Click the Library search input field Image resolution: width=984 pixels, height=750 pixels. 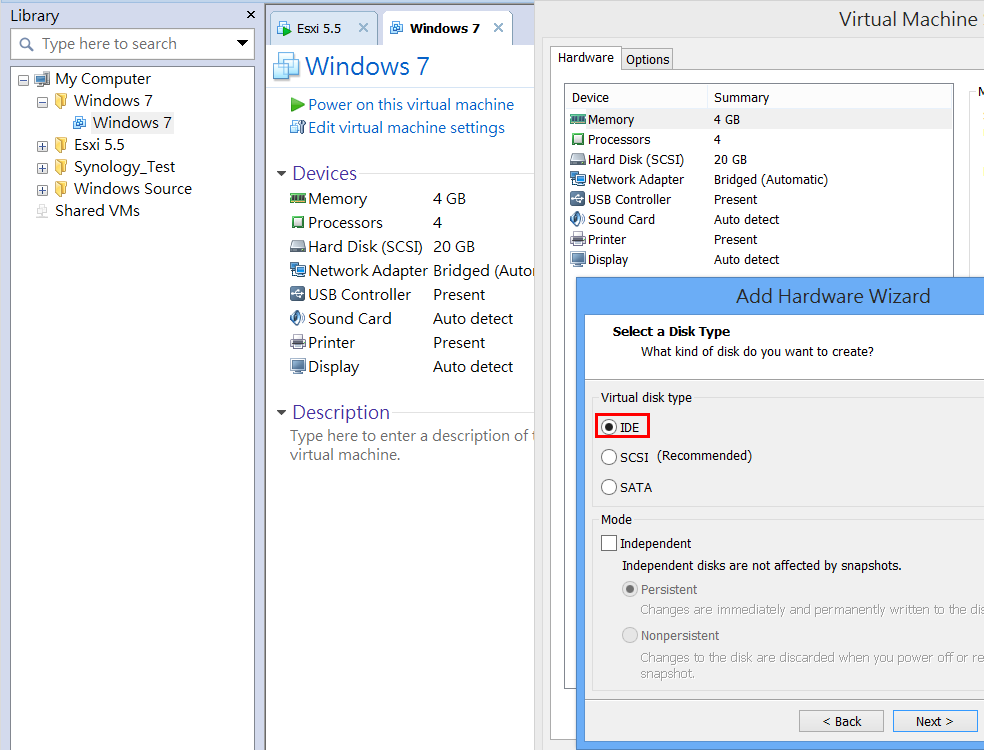[133, 44]
